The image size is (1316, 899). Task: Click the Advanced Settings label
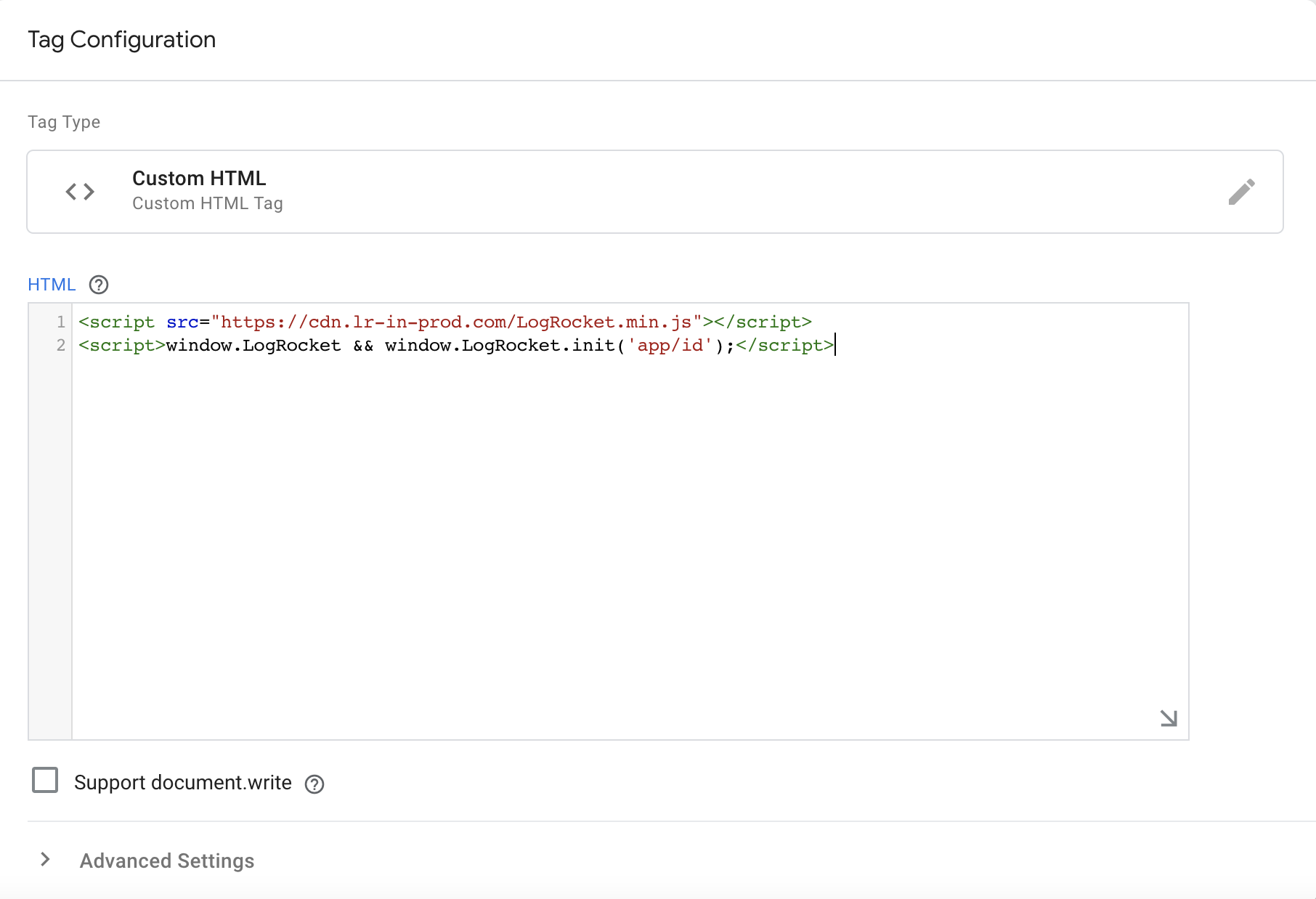[x=167, y=861]
